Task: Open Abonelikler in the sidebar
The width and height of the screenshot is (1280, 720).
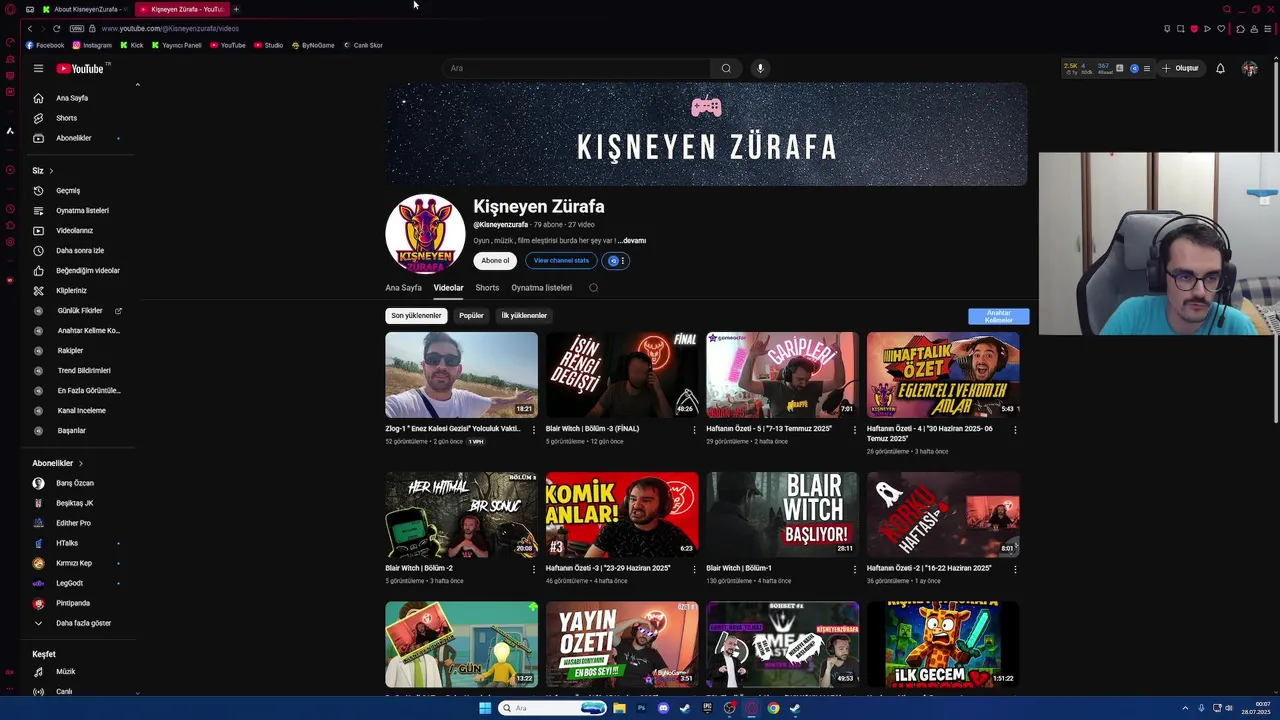Action: coord(73,138)
